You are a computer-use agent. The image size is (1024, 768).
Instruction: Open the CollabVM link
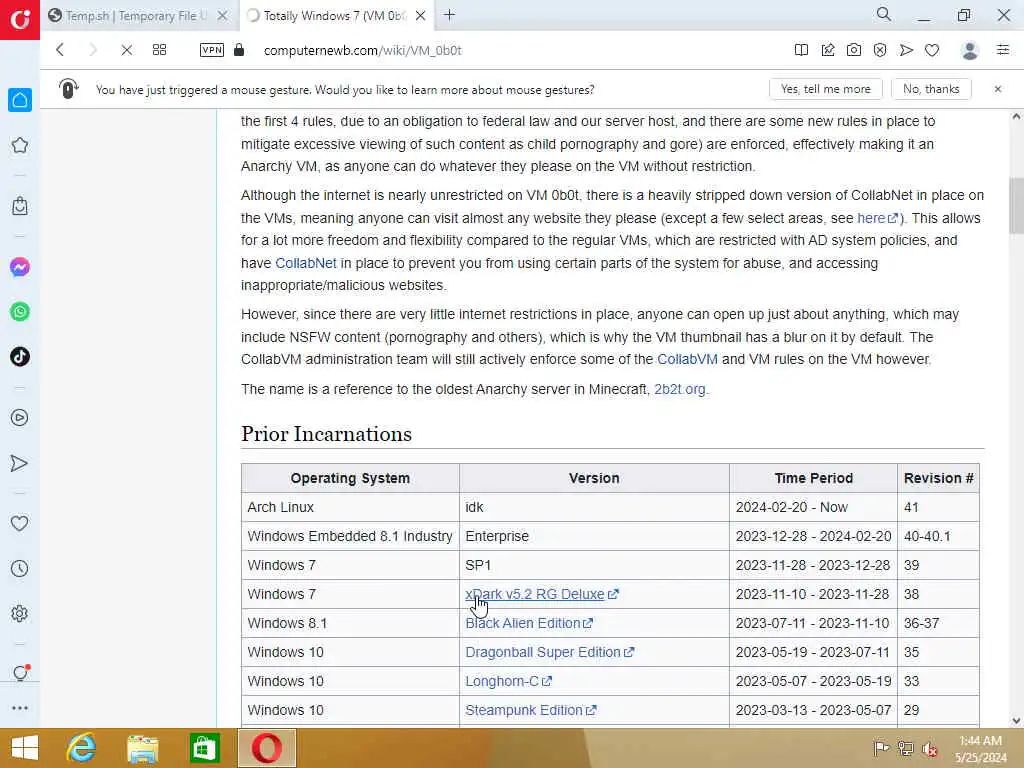[x=687, y=359]
